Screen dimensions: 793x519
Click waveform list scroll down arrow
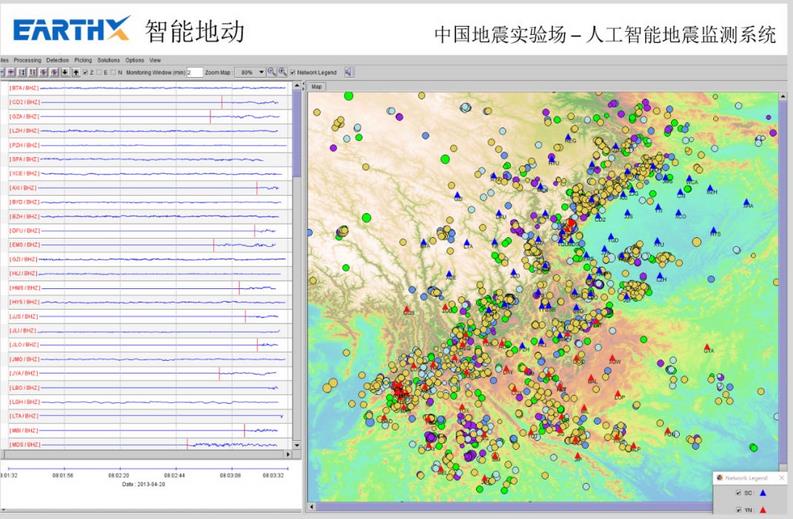(x=297, y=446)
